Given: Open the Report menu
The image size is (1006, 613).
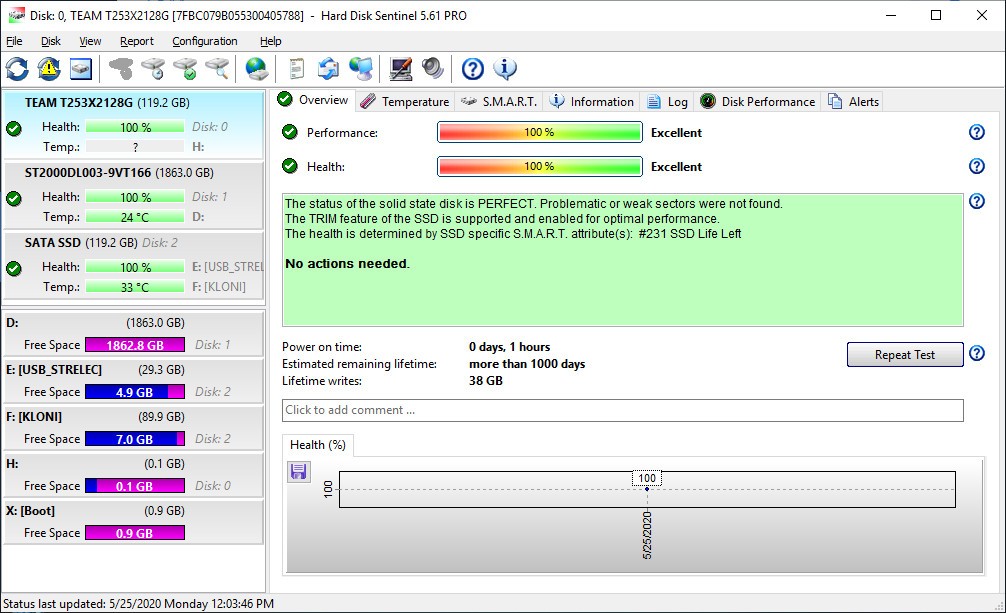Looking at the screenshot, I should click(x=136, y=41).
